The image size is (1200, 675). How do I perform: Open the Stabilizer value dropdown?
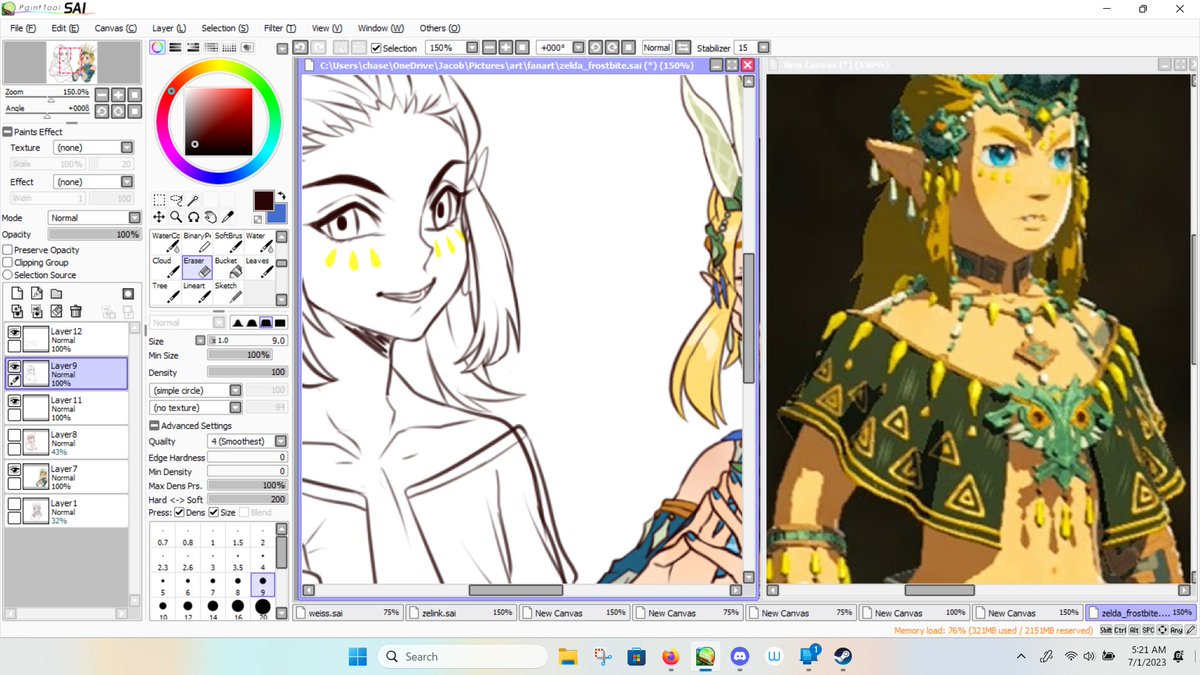[x=764, y=47]
